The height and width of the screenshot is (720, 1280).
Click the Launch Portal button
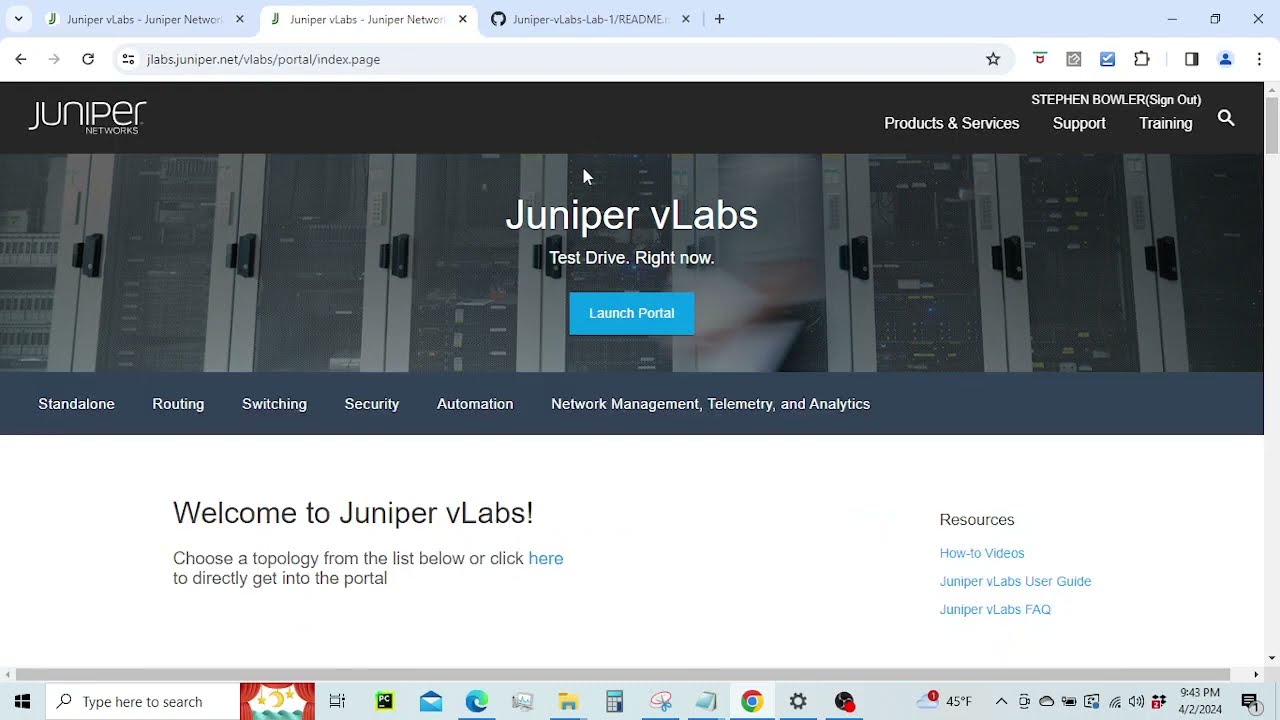tap(632, 313)
